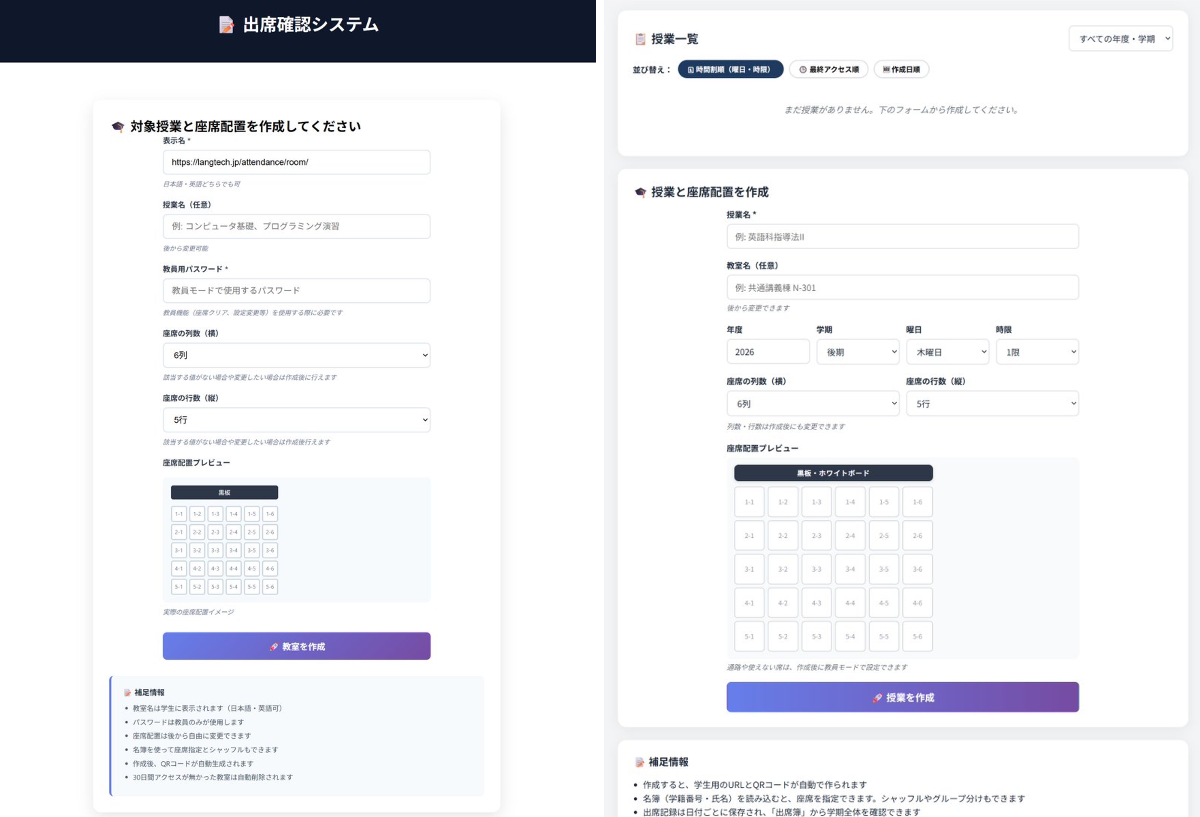Sort classes by 作成日順
The image size is (1200, 817).
tap(901, 70)
